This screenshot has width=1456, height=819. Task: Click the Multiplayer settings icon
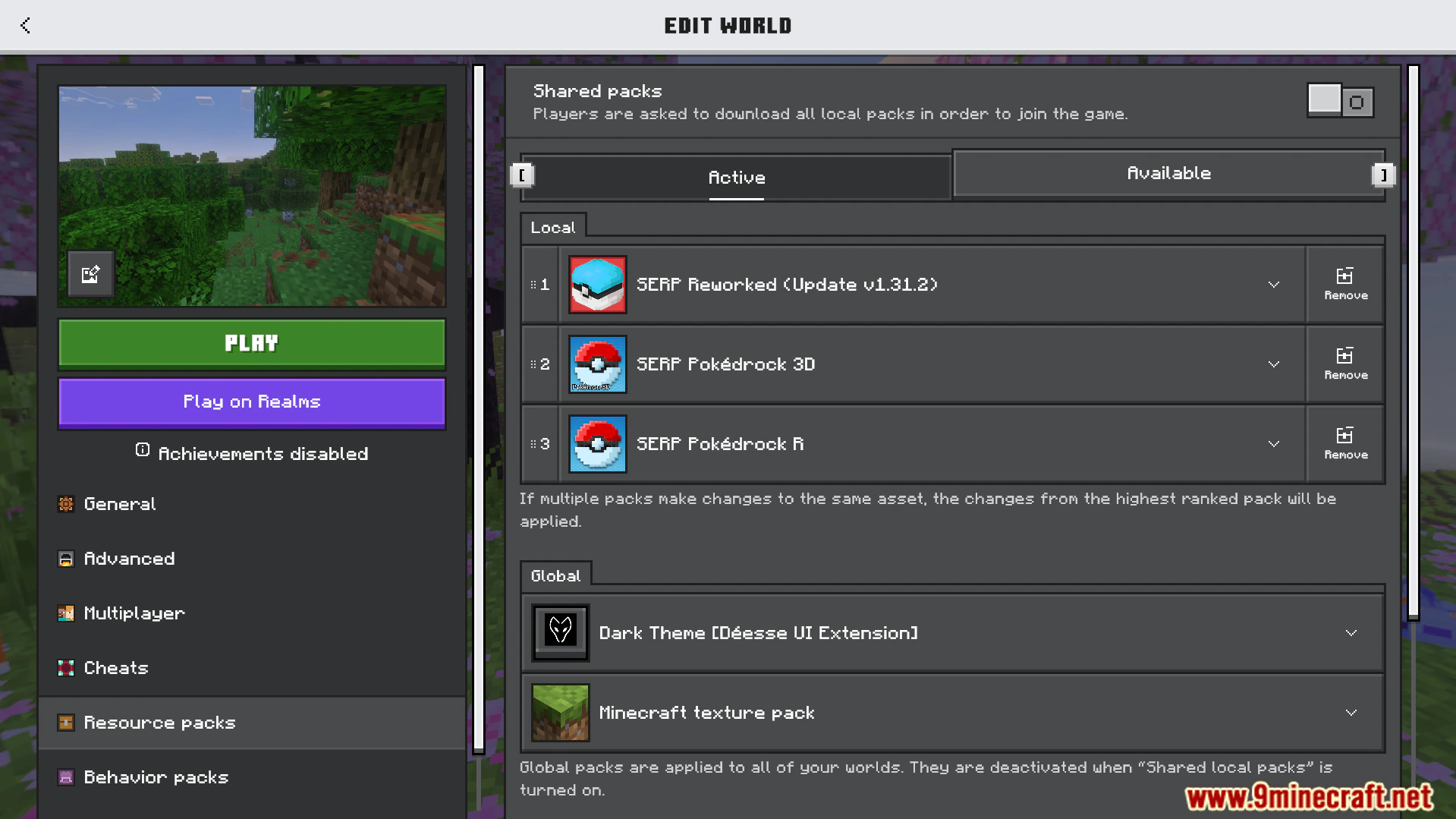click(x=66, y=613)
